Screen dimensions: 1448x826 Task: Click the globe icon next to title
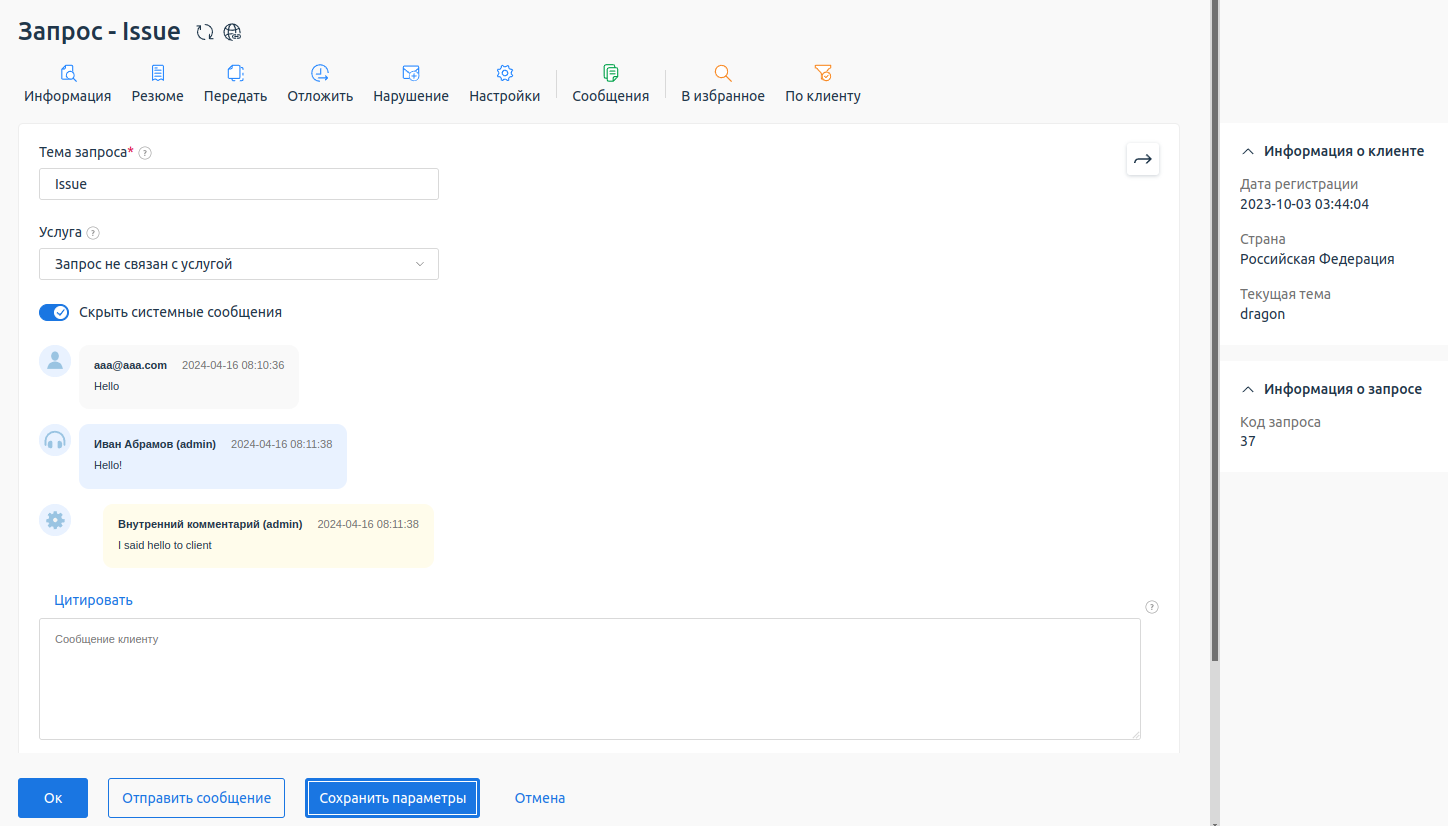pyautogui.click(x=233, y=32)
